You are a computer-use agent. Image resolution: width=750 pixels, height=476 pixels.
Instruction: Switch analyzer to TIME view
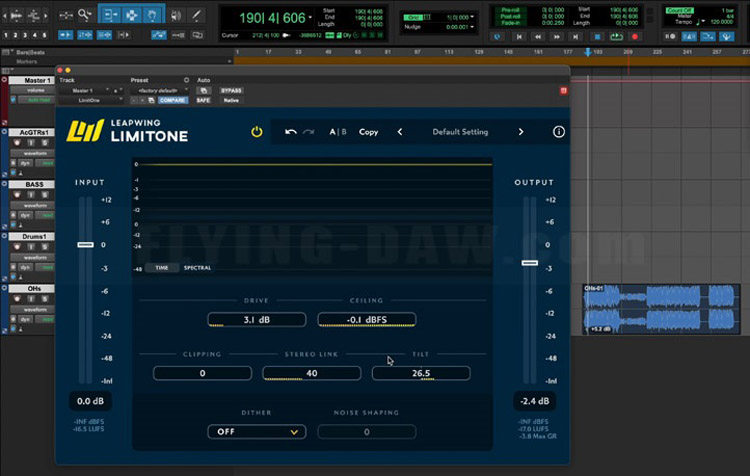click(x=162, y=268)
